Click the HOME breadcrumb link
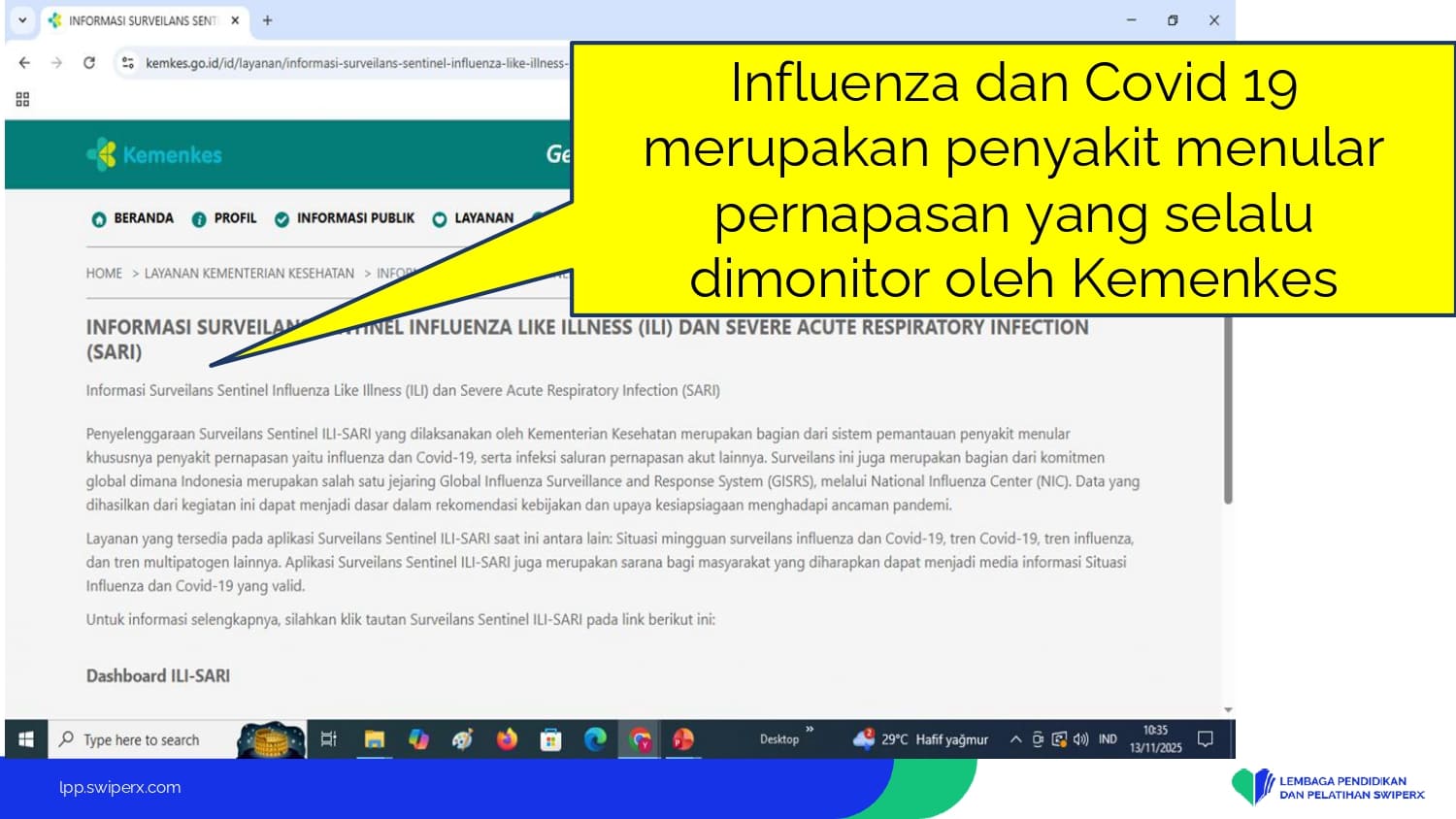 tap(104, 274)
